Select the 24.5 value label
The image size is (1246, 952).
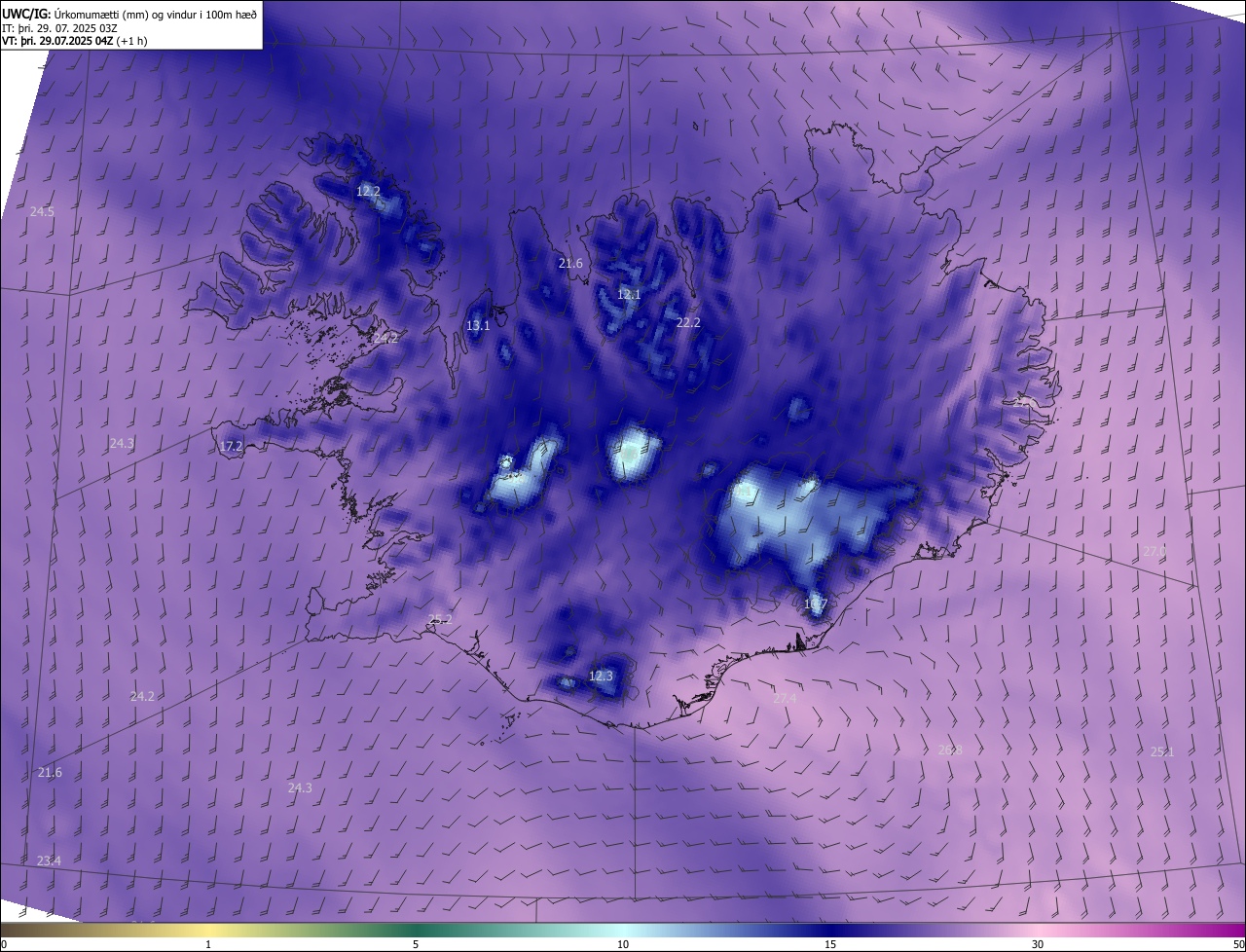tap(42, 211)
